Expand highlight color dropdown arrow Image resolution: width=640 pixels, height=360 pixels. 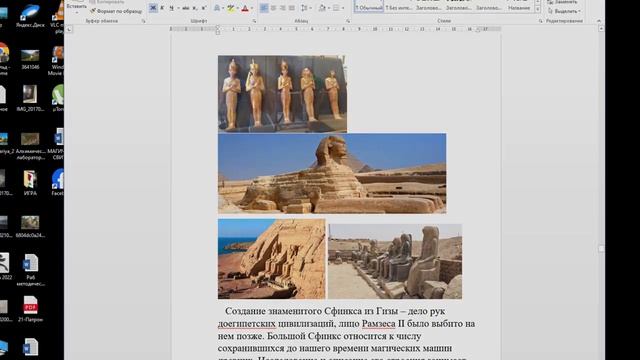(x=238, y=8)
